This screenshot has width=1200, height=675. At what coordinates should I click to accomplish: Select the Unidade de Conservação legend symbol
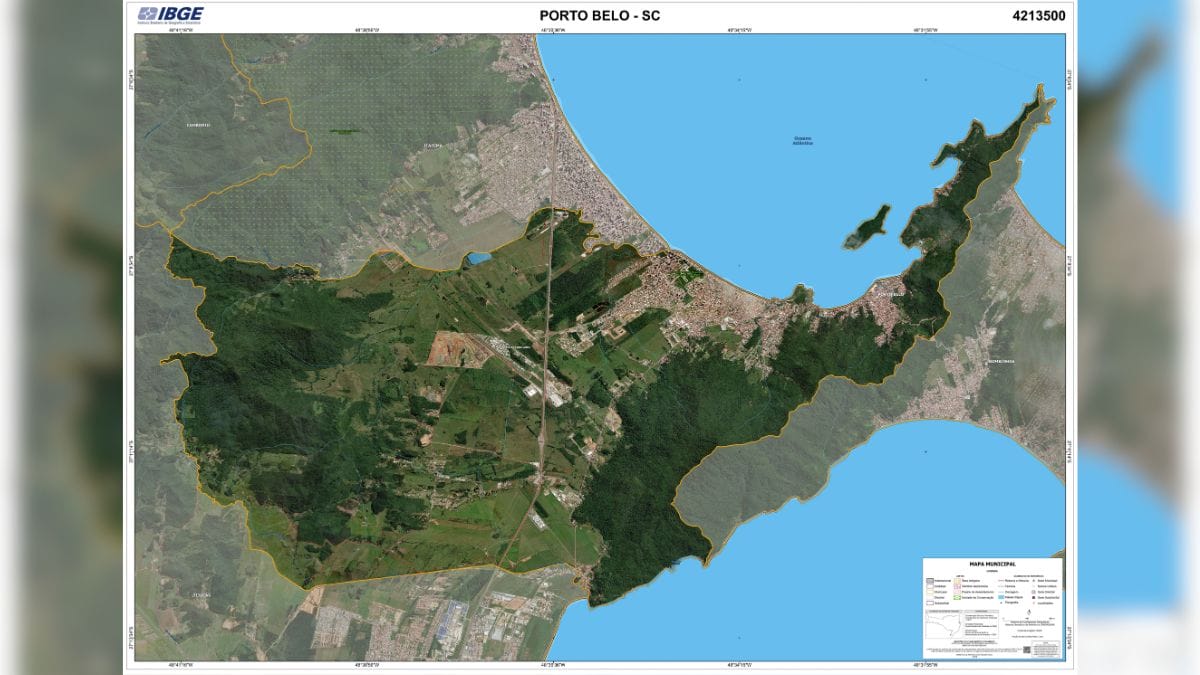(x=956, y=597)
